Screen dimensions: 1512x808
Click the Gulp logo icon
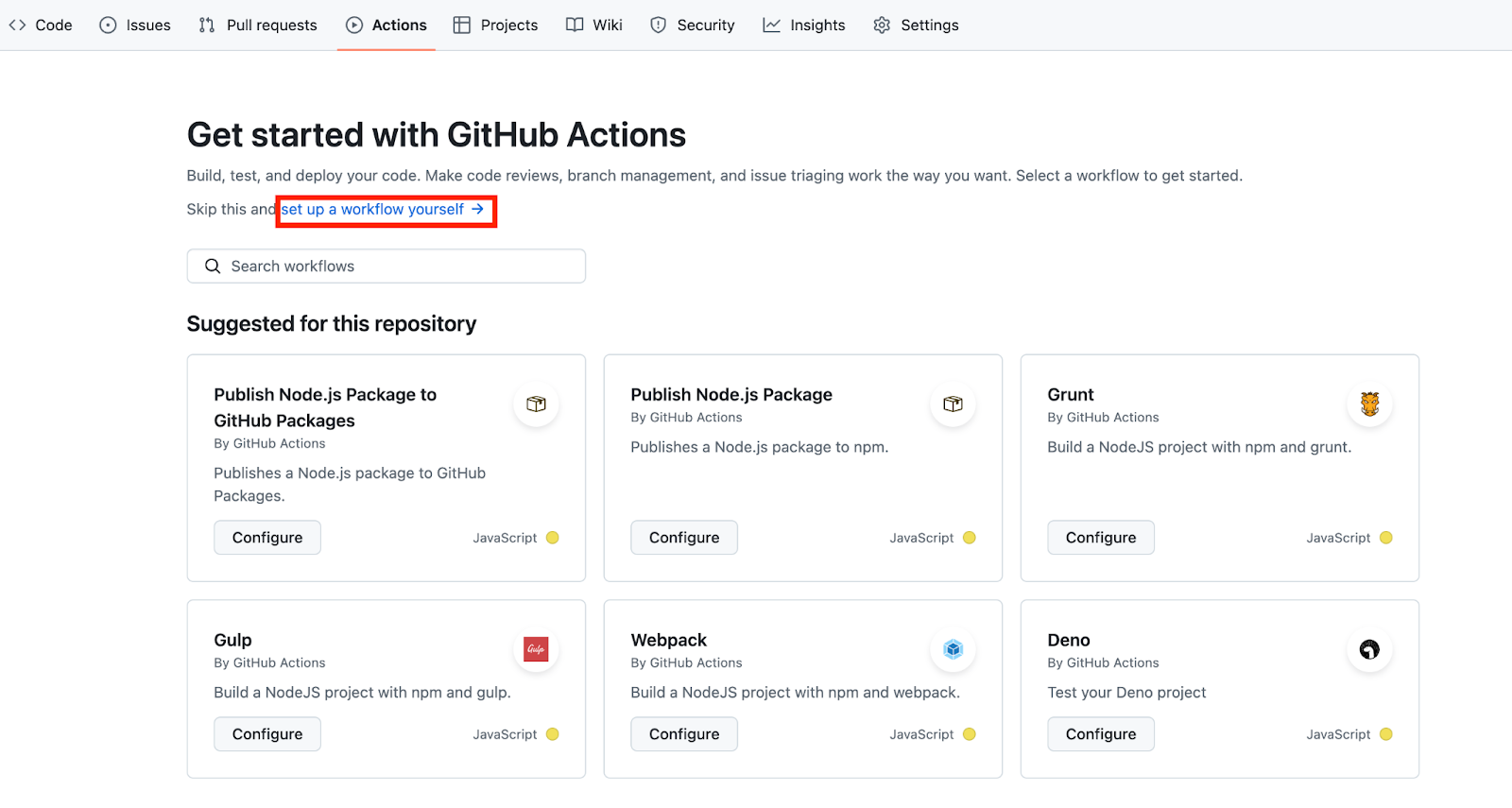pyautogui.click(x=536, y=649)
